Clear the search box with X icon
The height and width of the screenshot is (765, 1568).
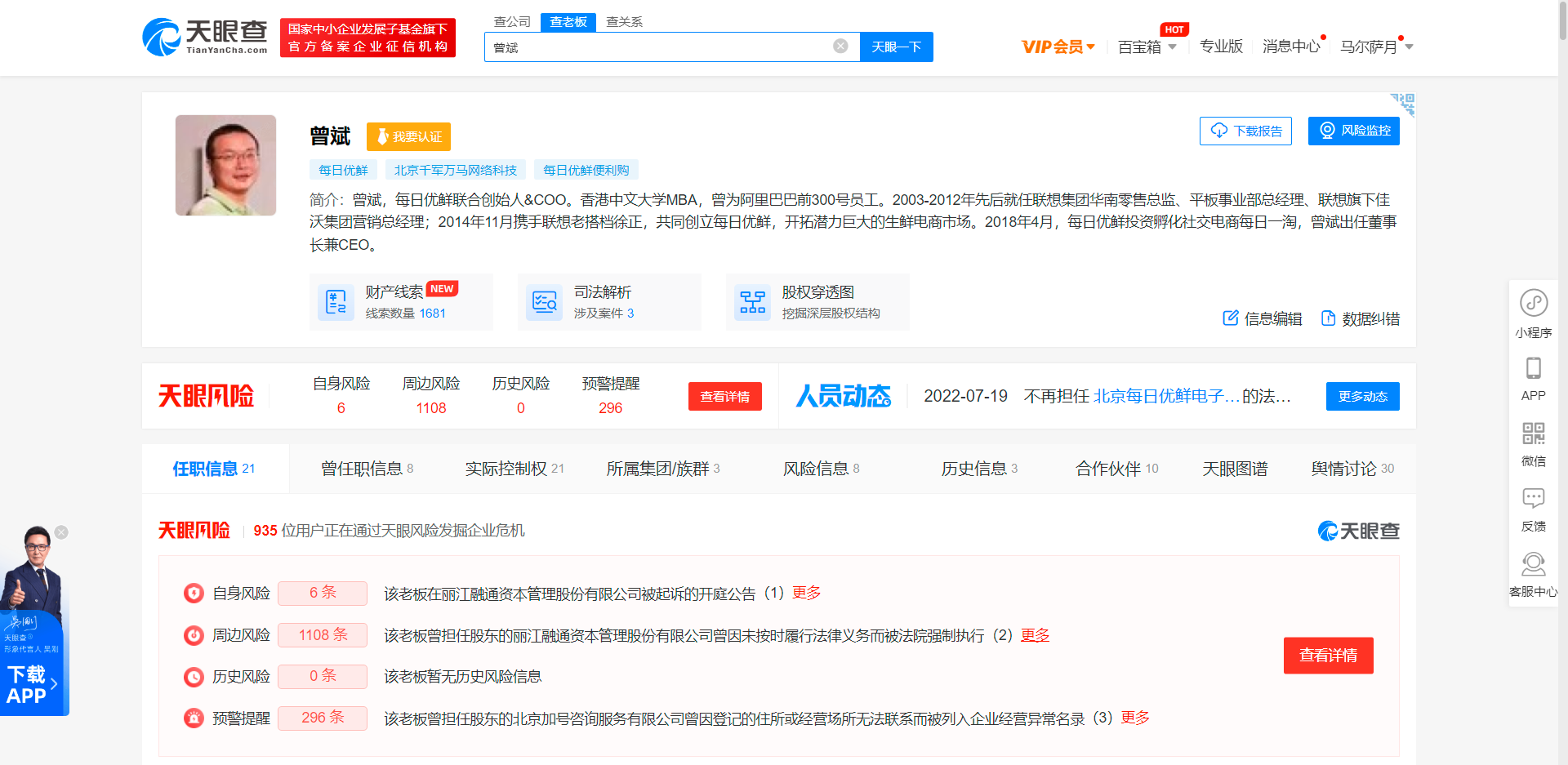coord(840,46)
